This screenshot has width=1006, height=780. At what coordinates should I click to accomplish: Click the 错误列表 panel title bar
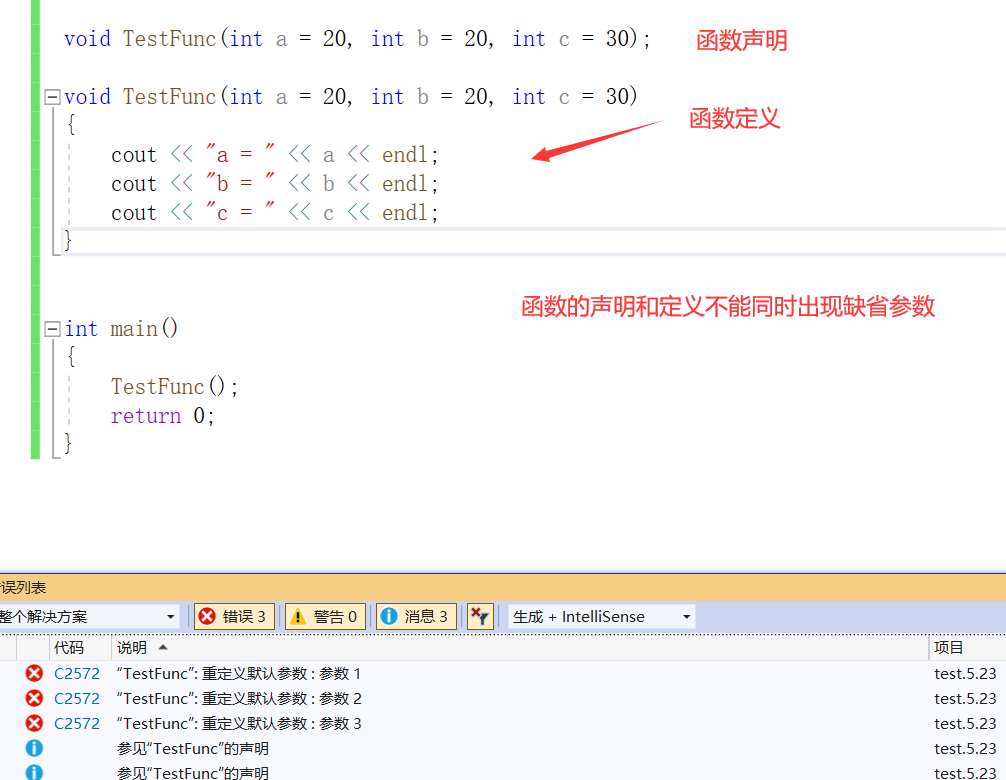point(503,588)
